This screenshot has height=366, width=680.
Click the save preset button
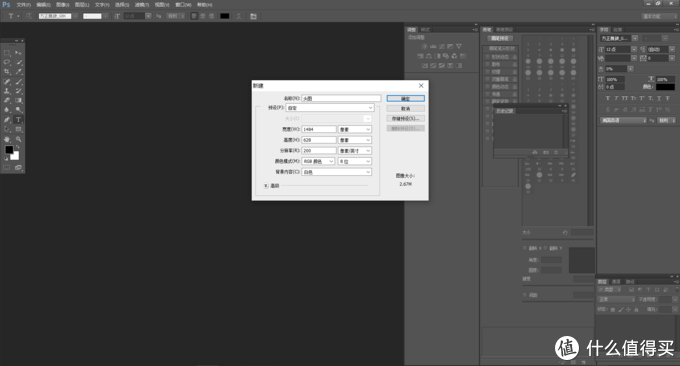[x=405, y=118]
